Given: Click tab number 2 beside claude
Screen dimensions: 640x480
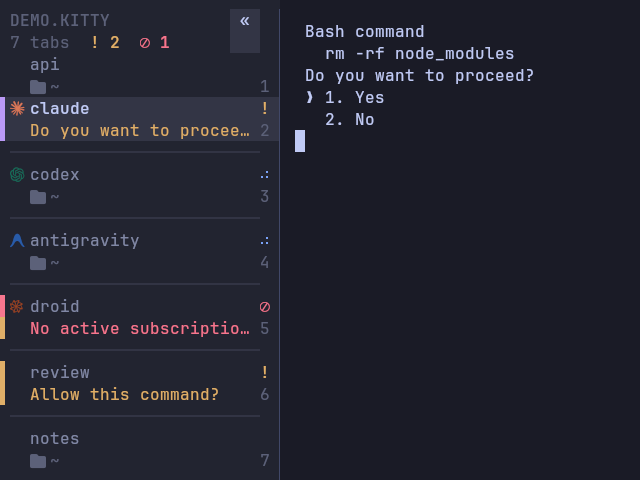Looking at the screenshot, I should coord(264,131).
